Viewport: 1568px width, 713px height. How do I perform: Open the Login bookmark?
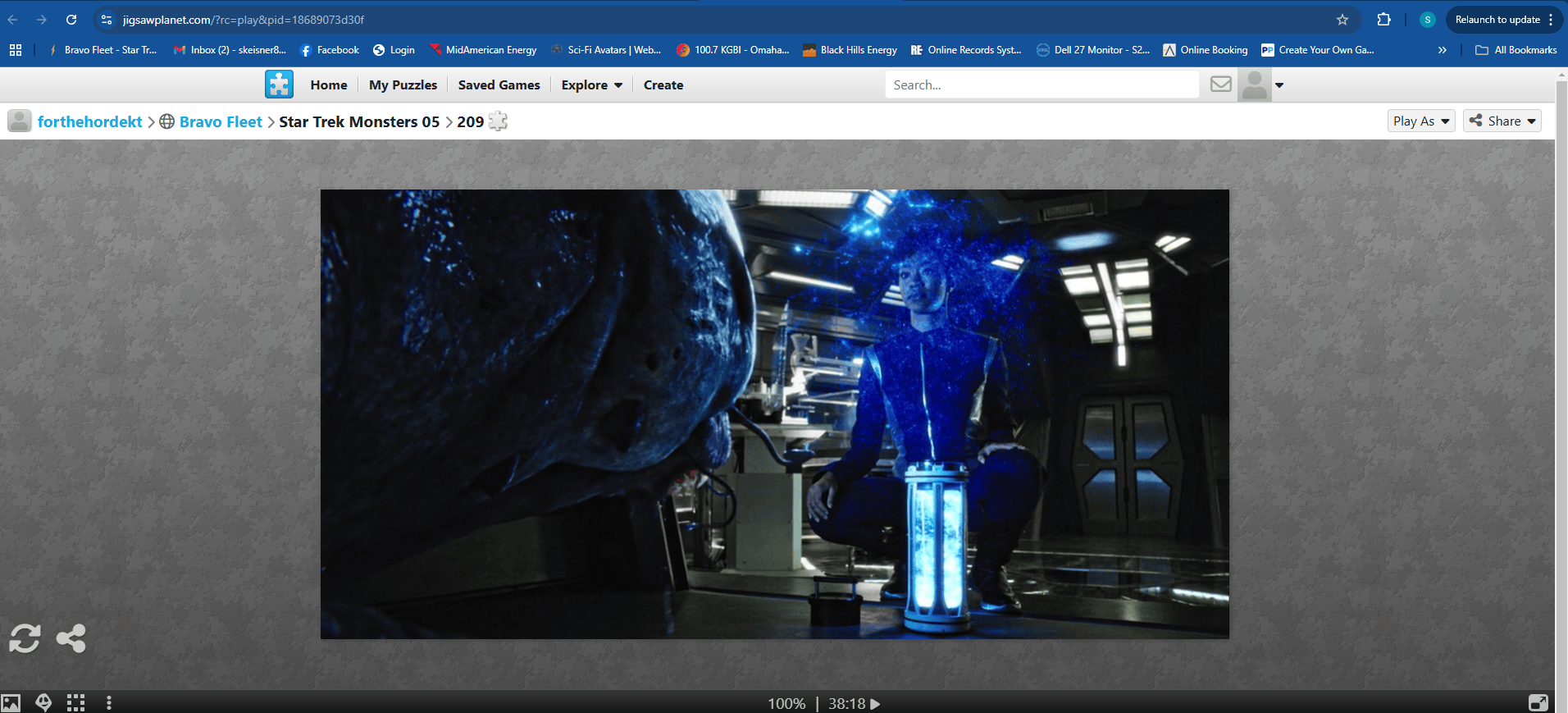coord(394,50)
